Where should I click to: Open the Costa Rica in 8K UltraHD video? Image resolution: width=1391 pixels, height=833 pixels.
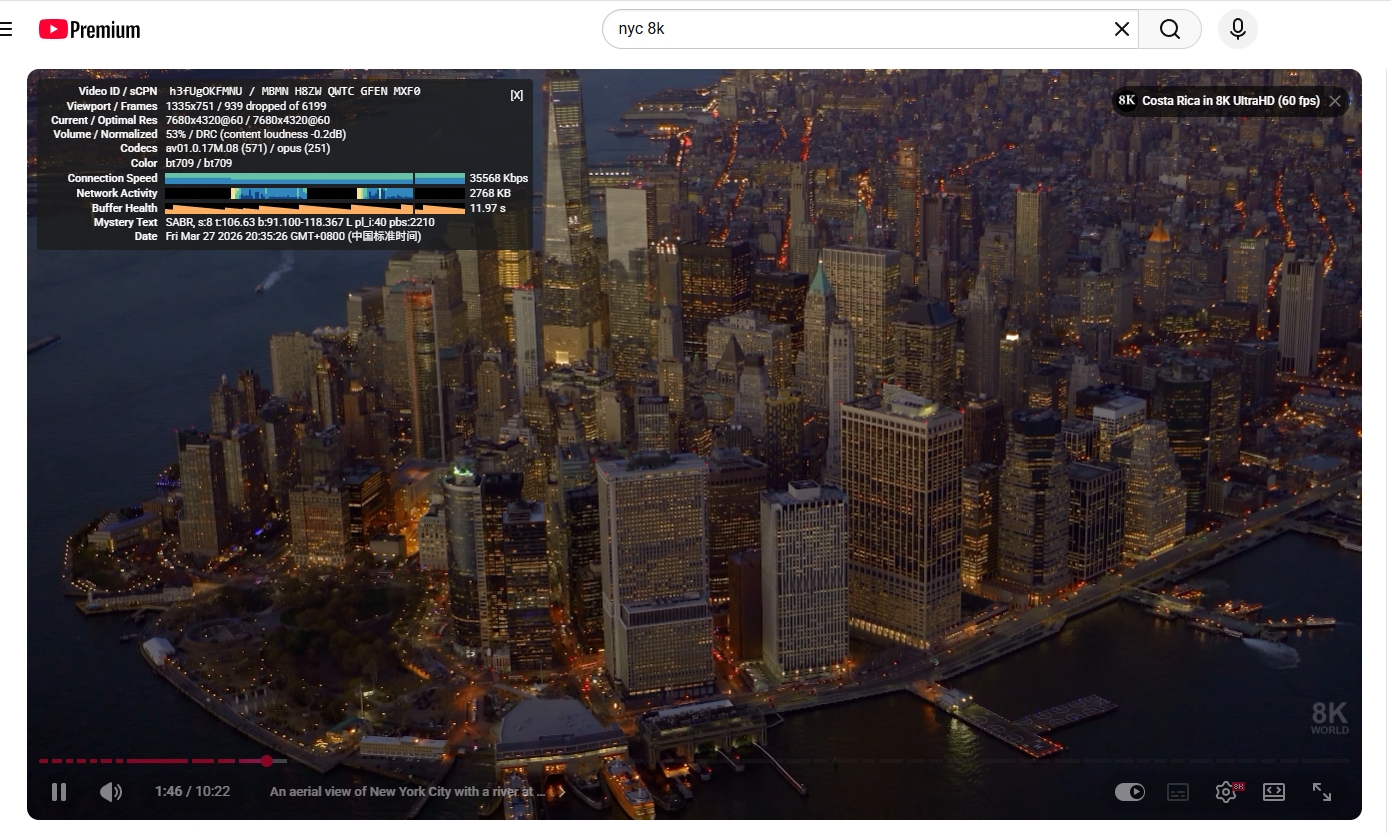(1229, 101)
